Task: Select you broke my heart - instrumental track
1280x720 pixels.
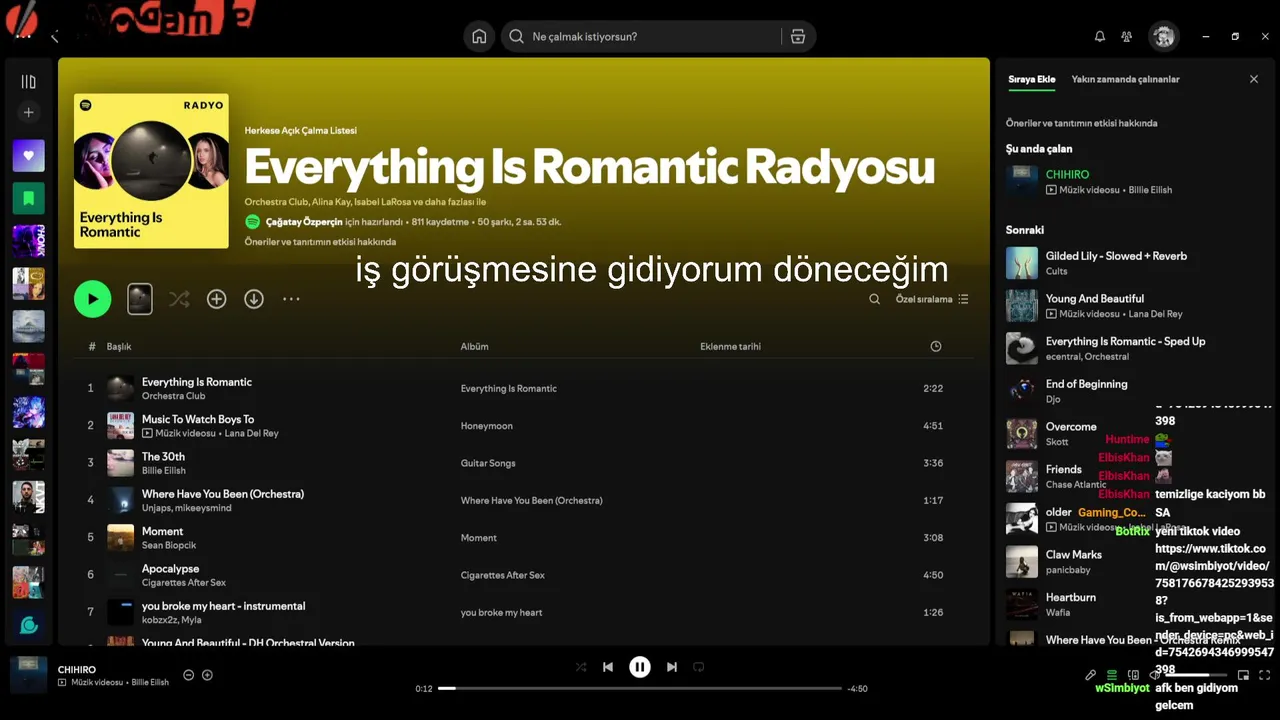Action: coord(515,612)
